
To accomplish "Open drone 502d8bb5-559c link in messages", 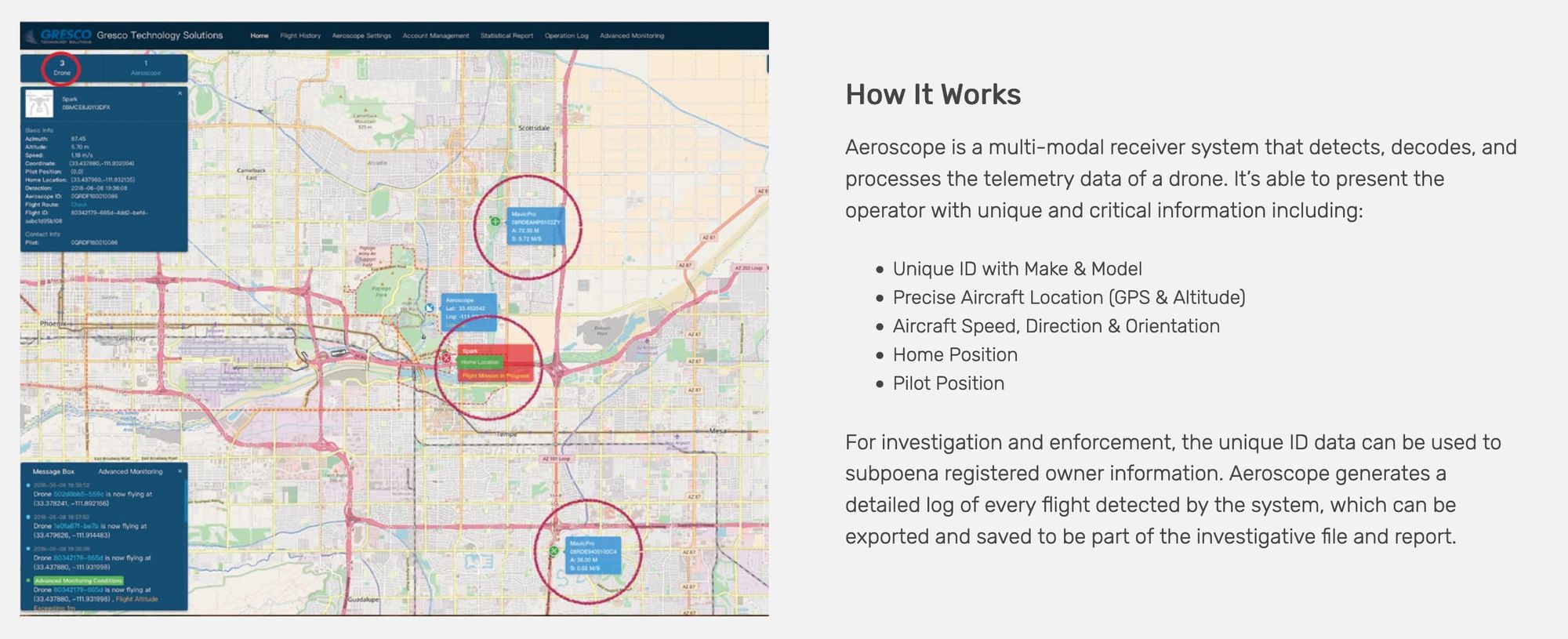I will click(78, 494).
